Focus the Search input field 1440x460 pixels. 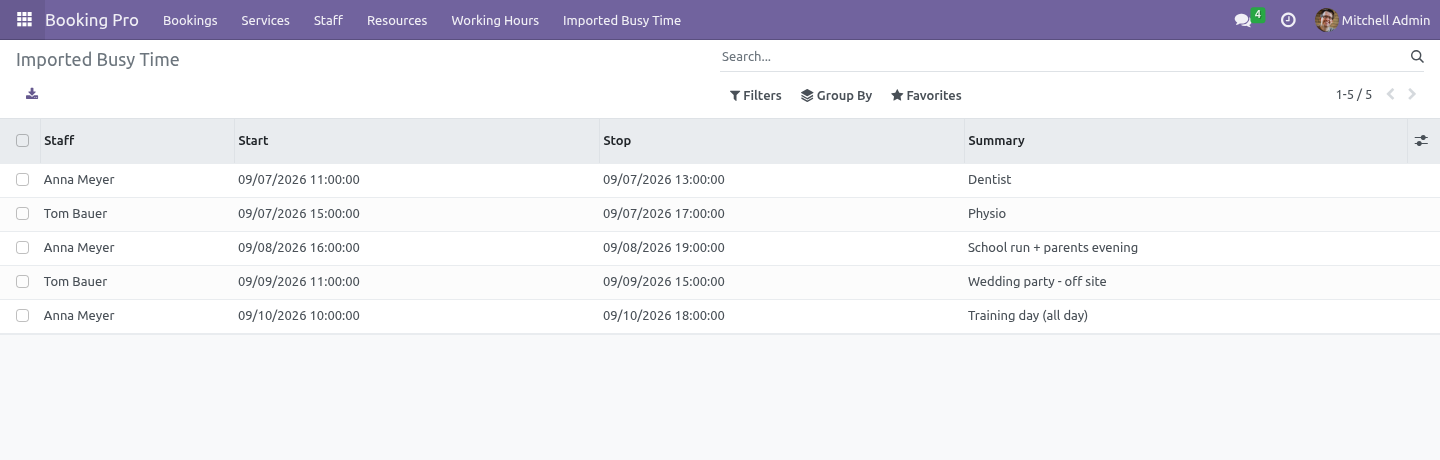pos(1063,57)
